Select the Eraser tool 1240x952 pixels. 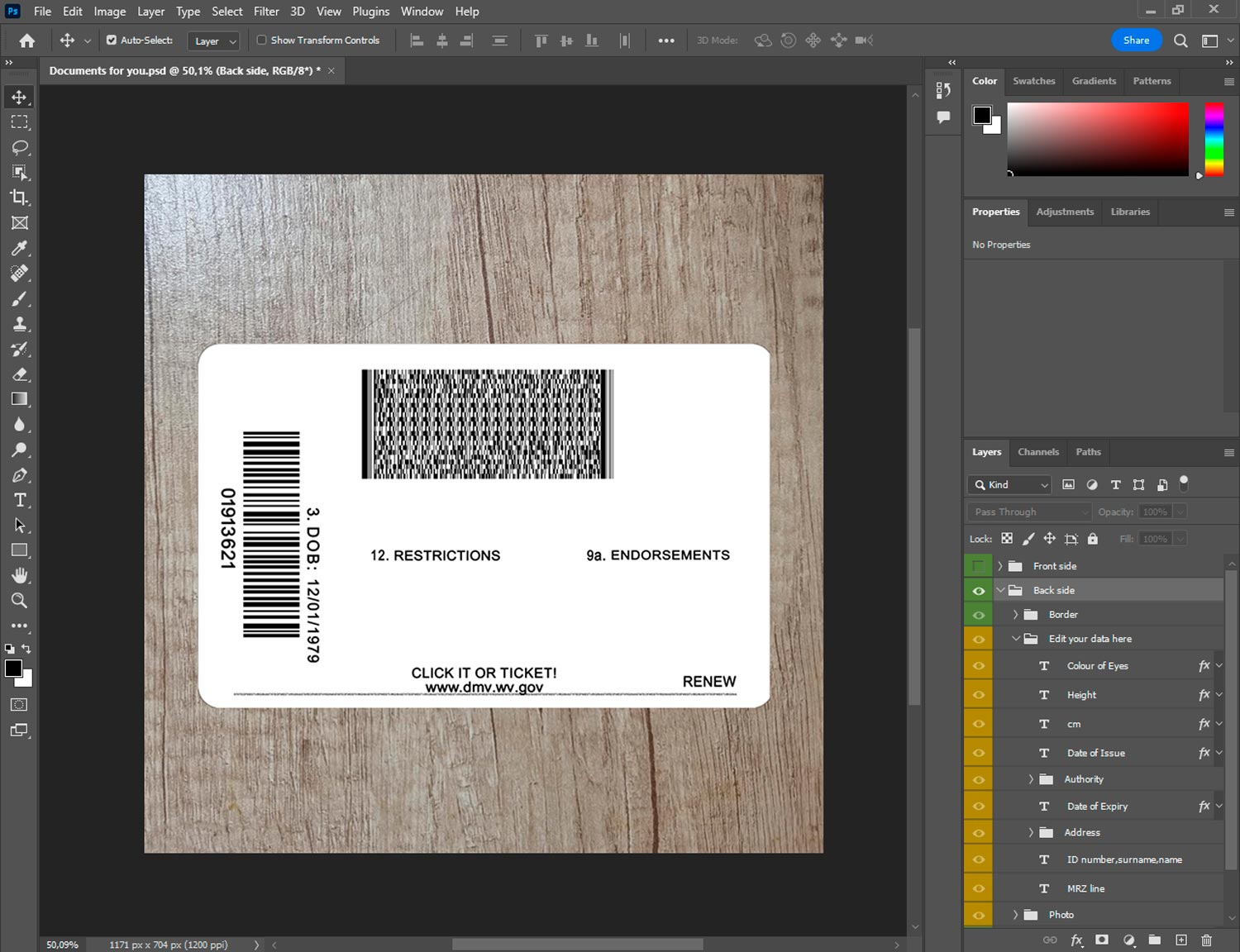click(x=20, y=374)
